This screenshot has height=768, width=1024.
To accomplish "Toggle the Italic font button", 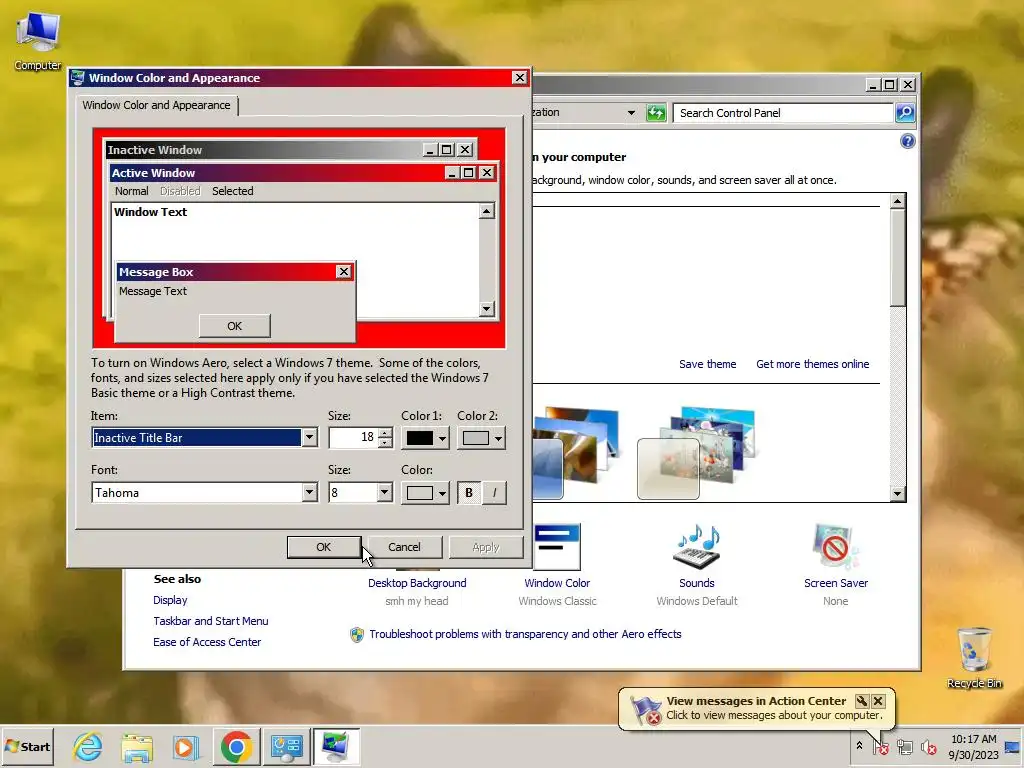I will point(494,492).
